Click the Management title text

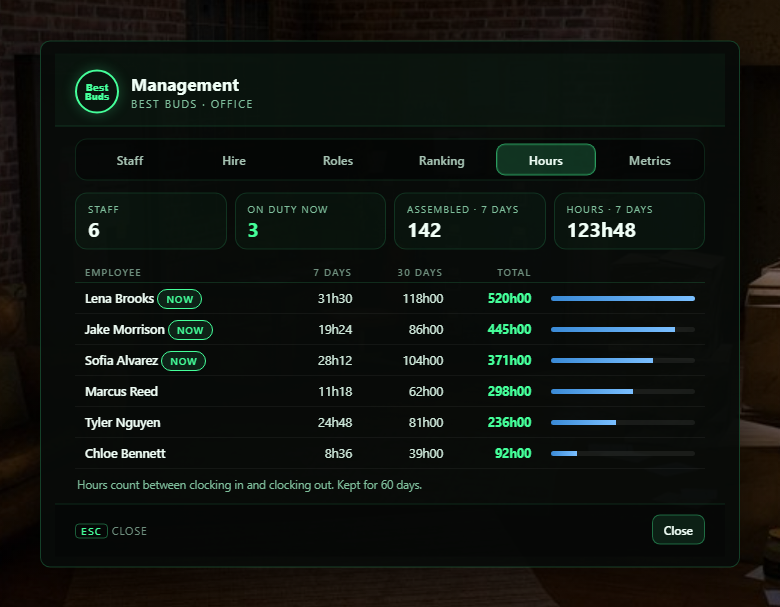point(185,86)
